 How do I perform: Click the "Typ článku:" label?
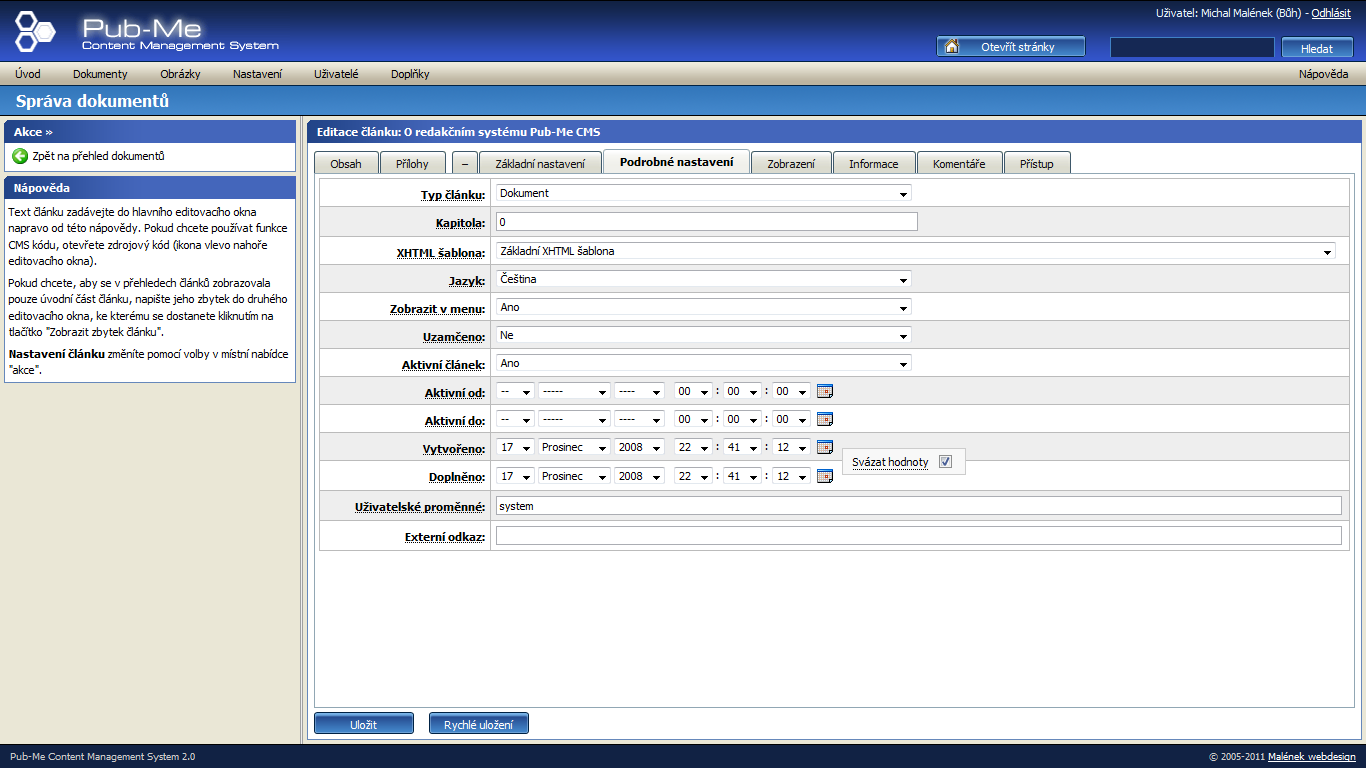click(x=453, y=194)
